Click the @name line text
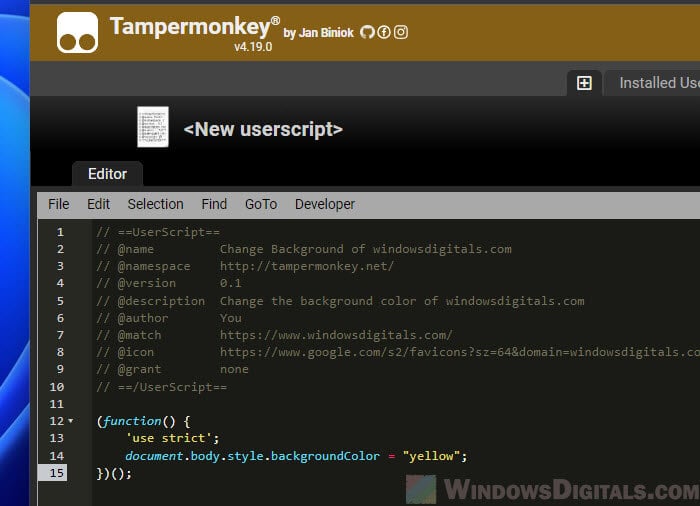700x506 pixels. (x=304, y=249)
